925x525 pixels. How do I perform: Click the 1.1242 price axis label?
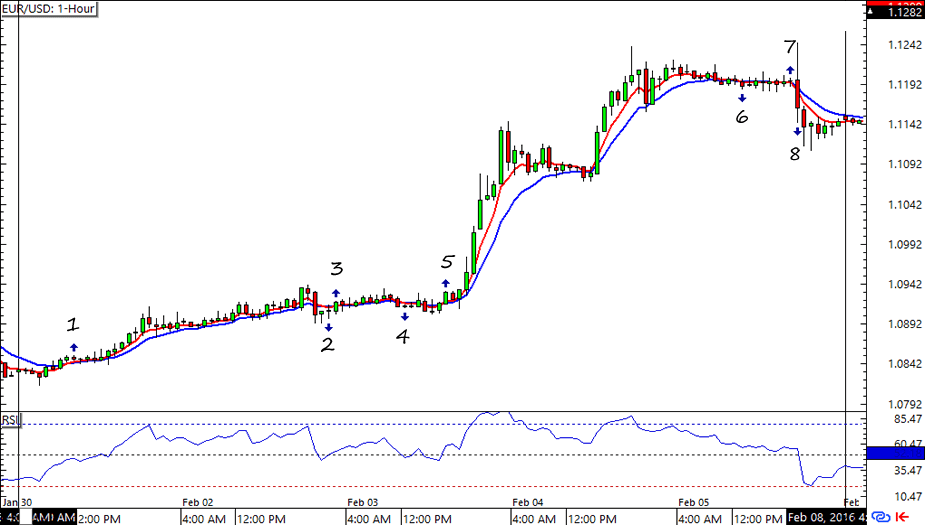[905, 45]
